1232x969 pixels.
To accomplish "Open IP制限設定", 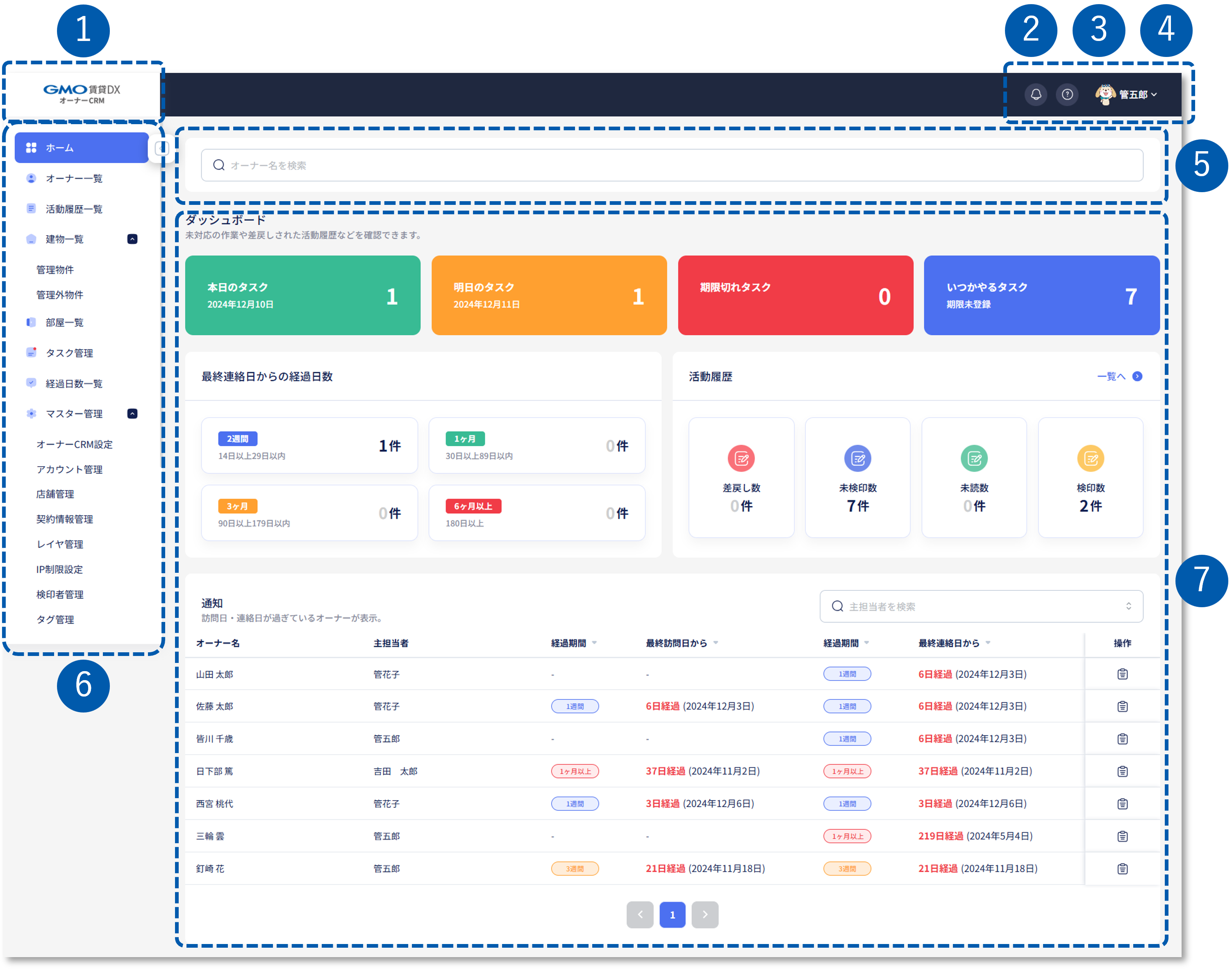I will pos(59,569).
